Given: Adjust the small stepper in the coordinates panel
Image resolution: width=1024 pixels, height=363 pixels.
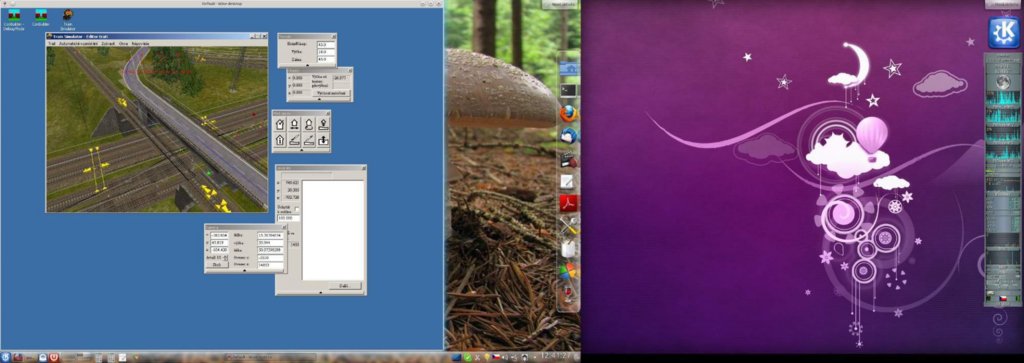Looking at the screenshot, I should (226, 257).
